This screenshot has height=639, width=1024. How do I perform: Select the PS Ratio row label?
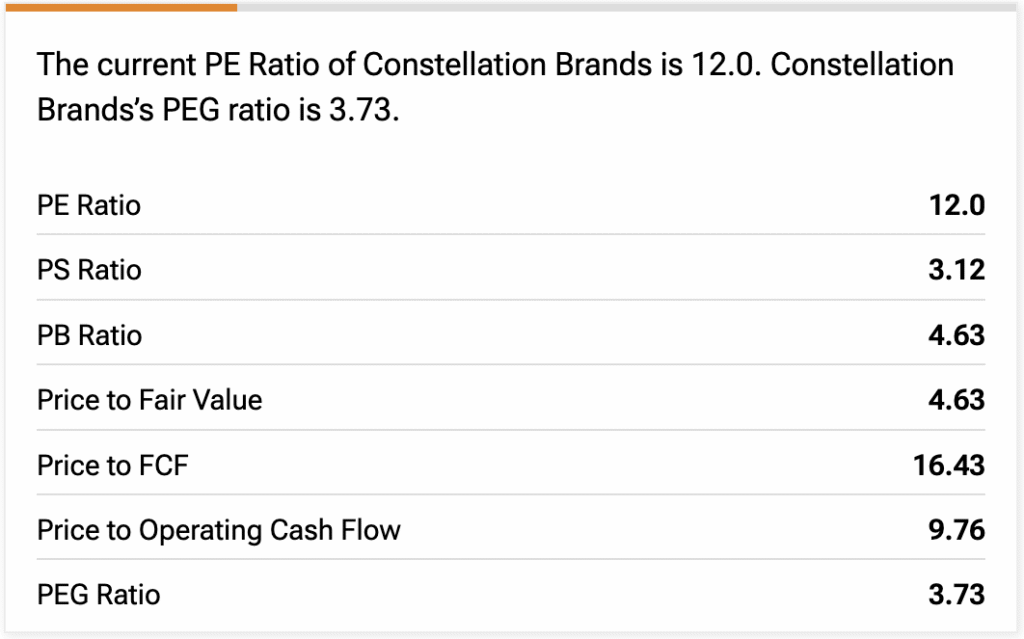(x=89, y=270)
